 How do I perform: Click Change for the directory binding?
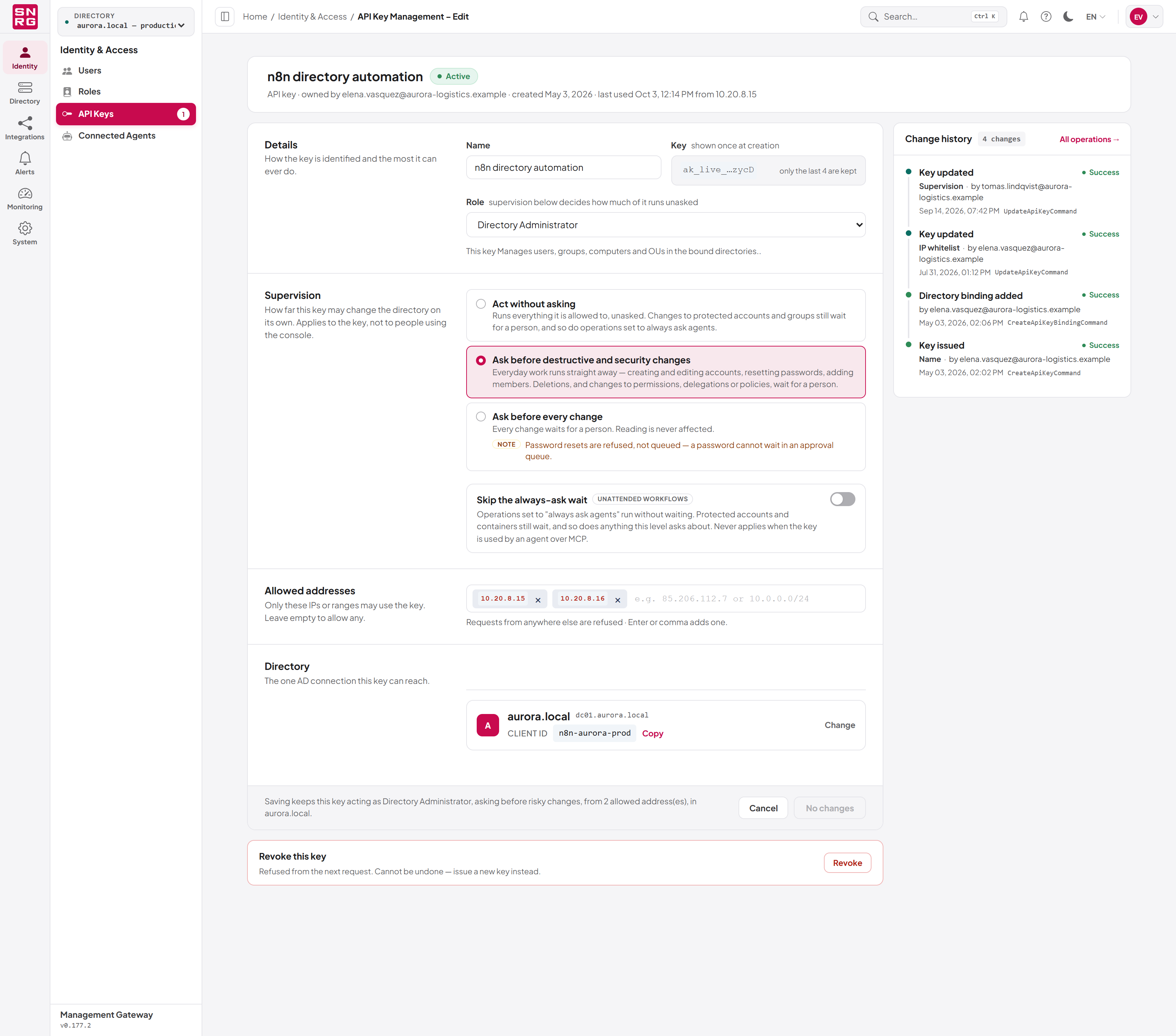839,725
